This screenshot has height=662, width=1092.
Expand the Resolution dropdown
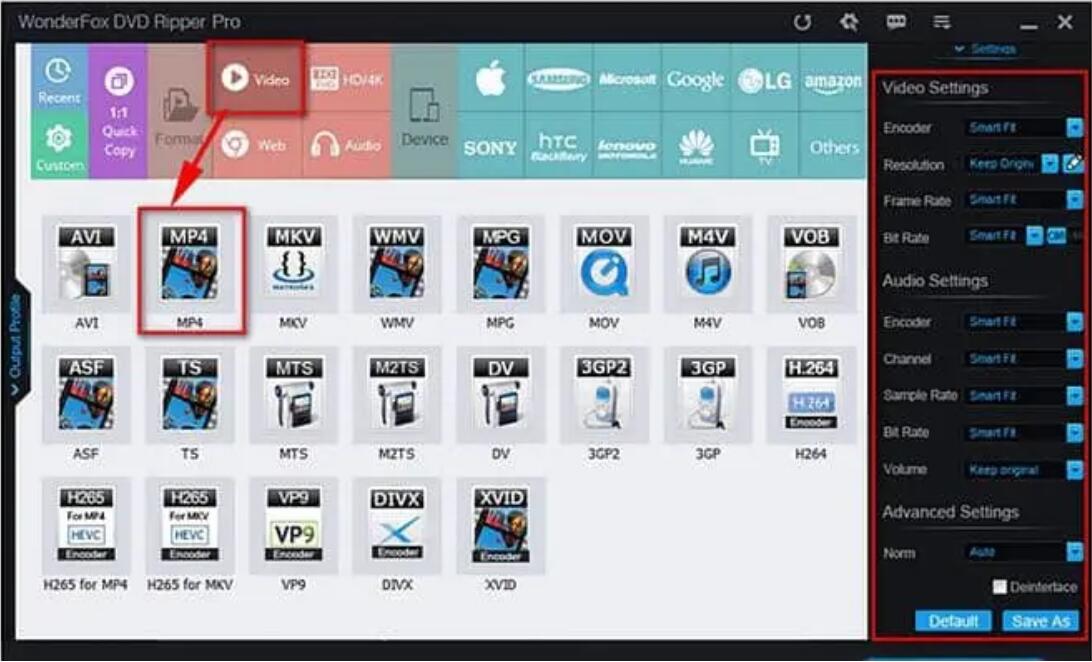(1050, 164)
